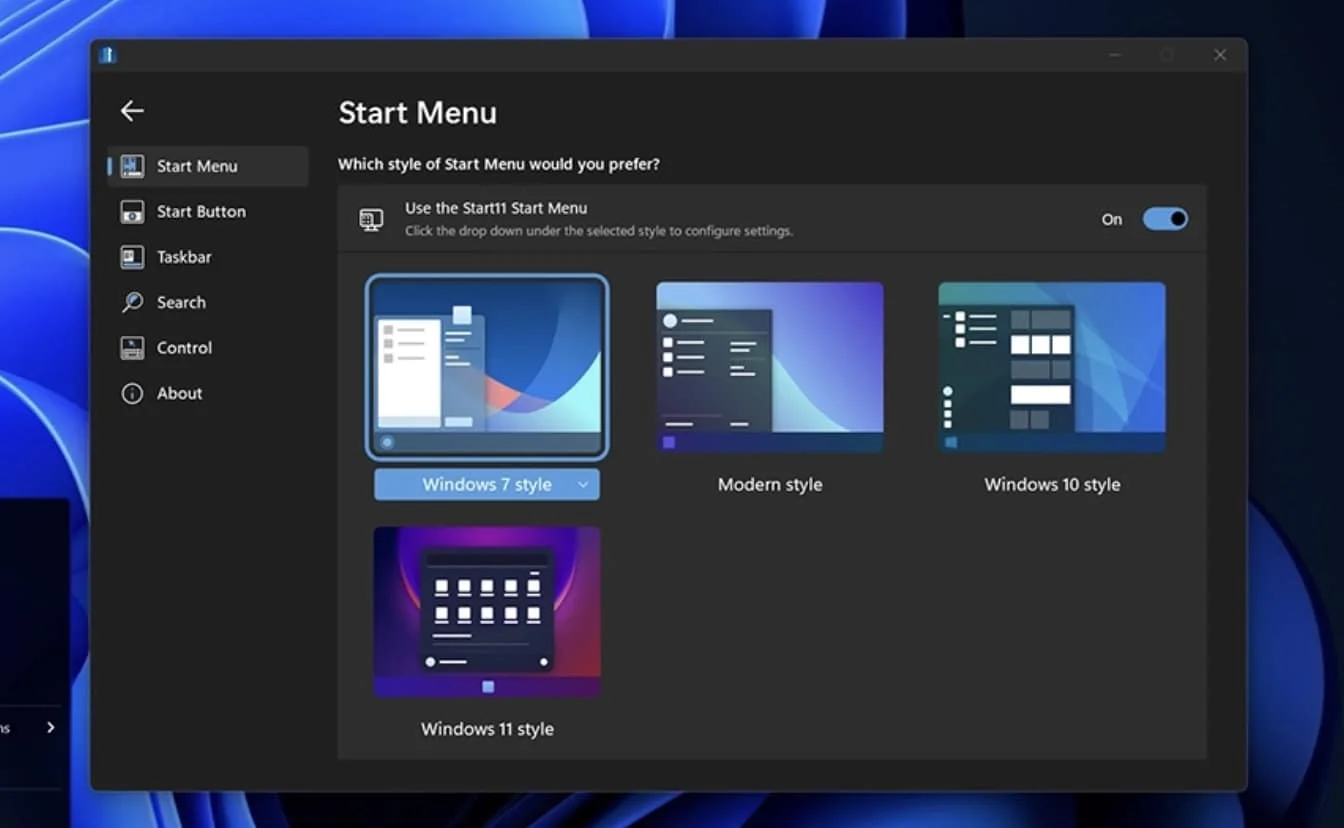Image resolution: width=1344 pixels, height=828 pixels.
Task: Close the Start11 window
Action: click(1220, 55)
